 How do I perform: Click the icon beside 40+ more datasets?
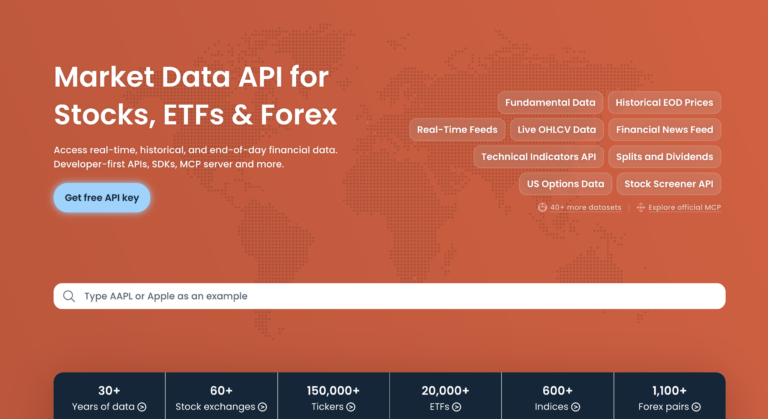pyautogui.click(x=542, y=207)
